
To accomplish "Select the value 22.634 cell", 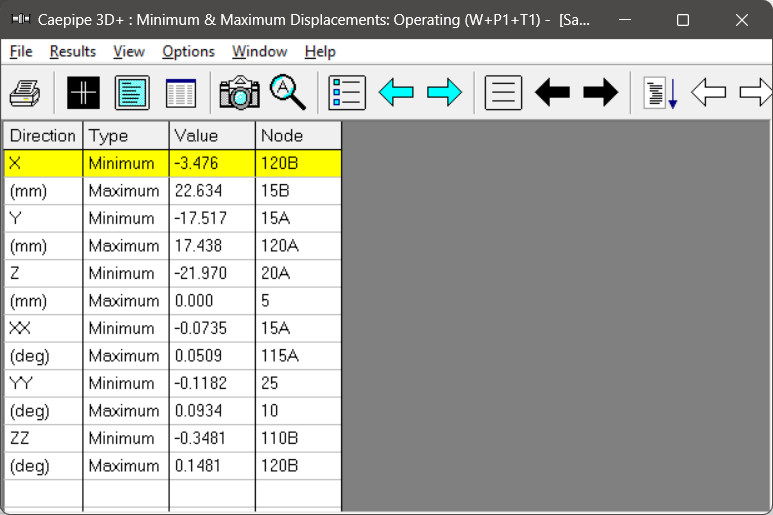I will (x=212, y=191).
